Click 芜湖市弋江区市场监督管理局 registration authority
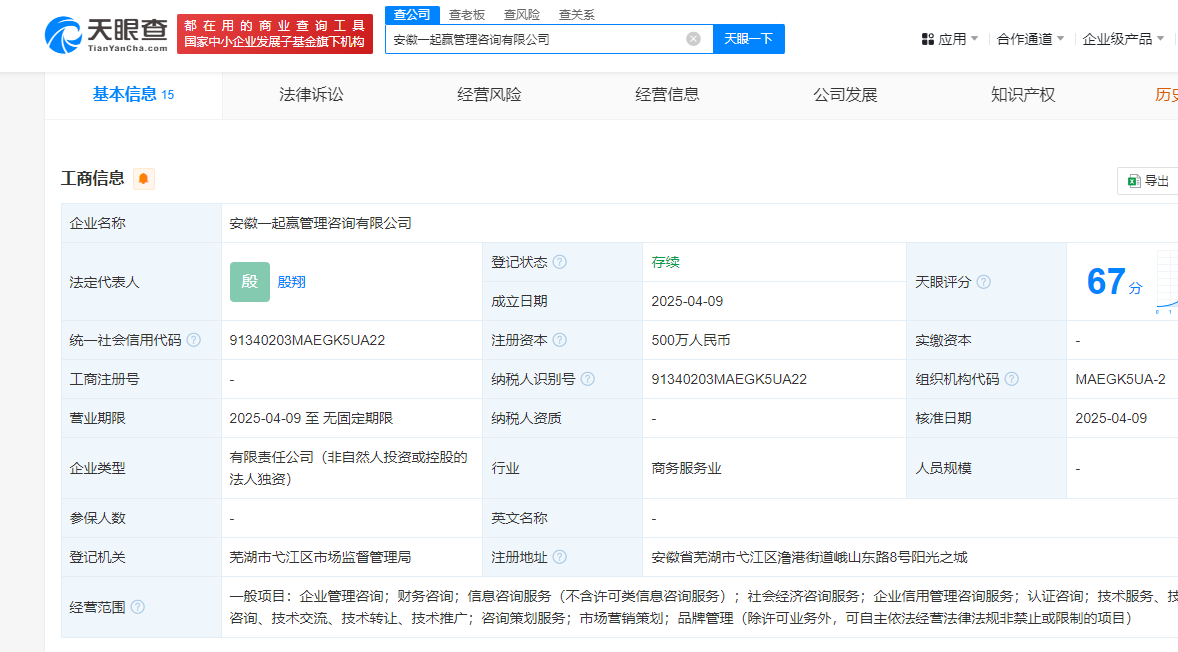The height and width of the screenshot is (652, 1178). click(320, 557)
